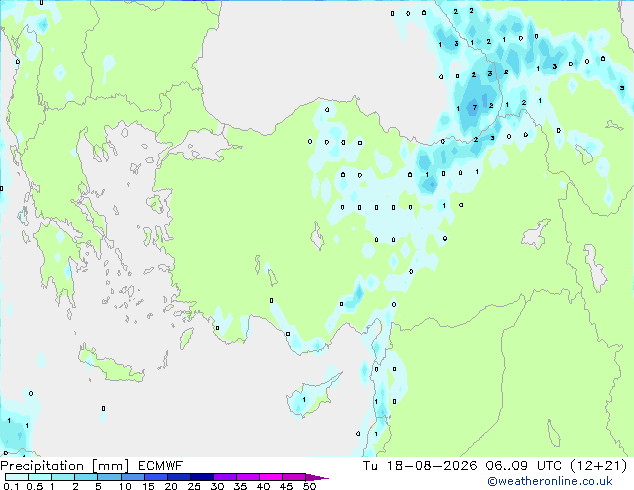
Task: Click the '7' precipitation value on map
Action: 474,108
